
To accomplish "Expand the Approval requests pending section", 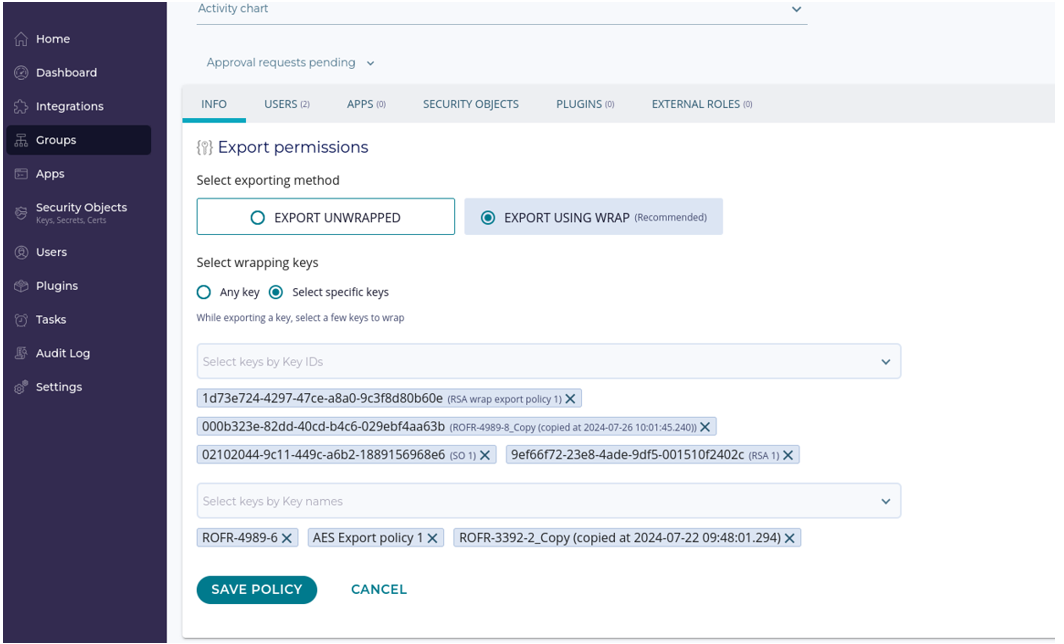I will tap(370, 63).
